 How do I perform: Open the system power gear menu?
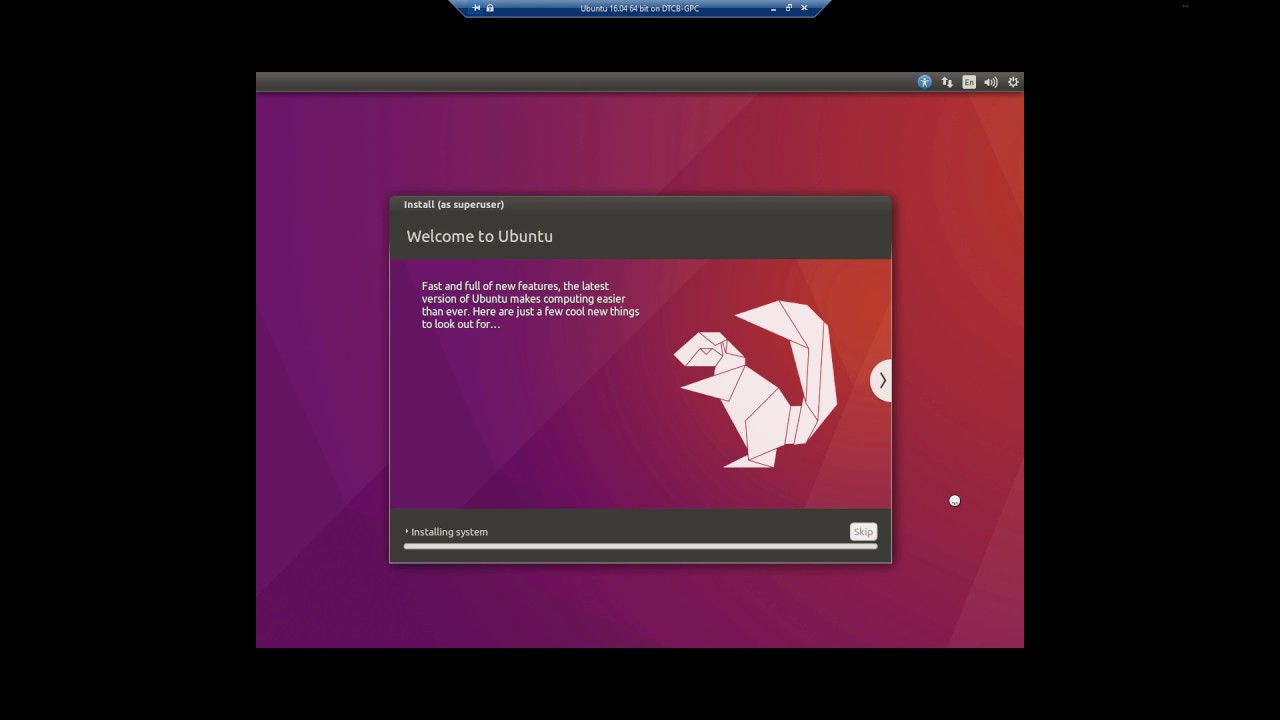pyautogui.click(x=1013, y=82)
